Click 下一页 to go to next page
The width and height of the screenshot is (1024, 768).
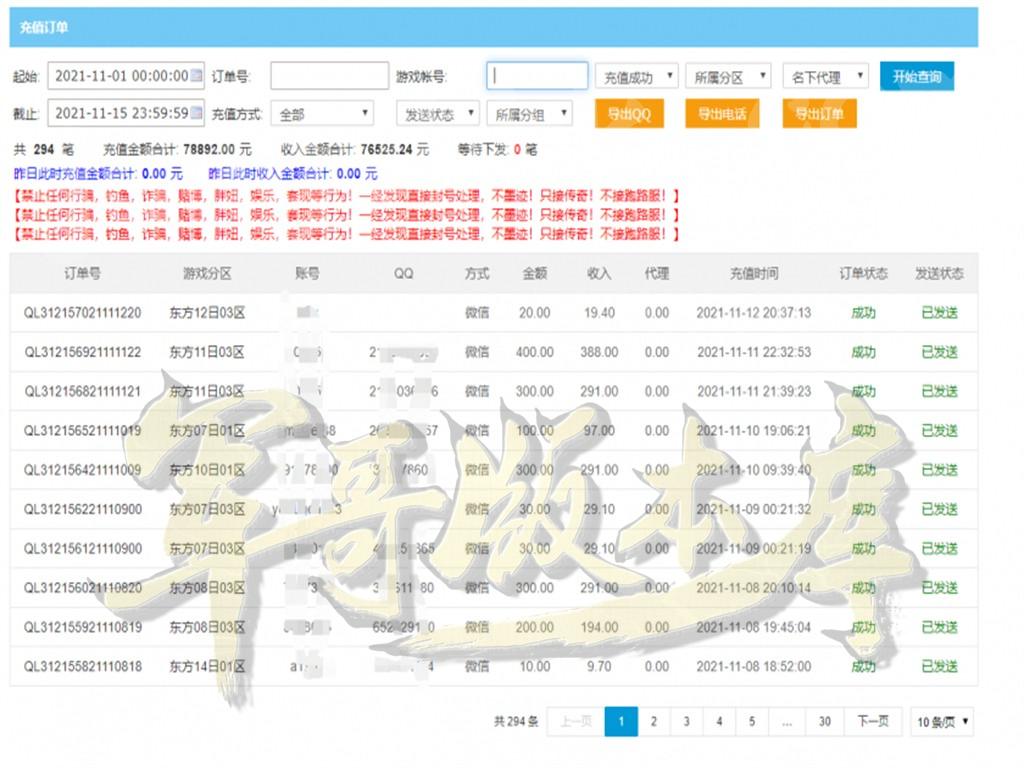[x=873, y=721]
